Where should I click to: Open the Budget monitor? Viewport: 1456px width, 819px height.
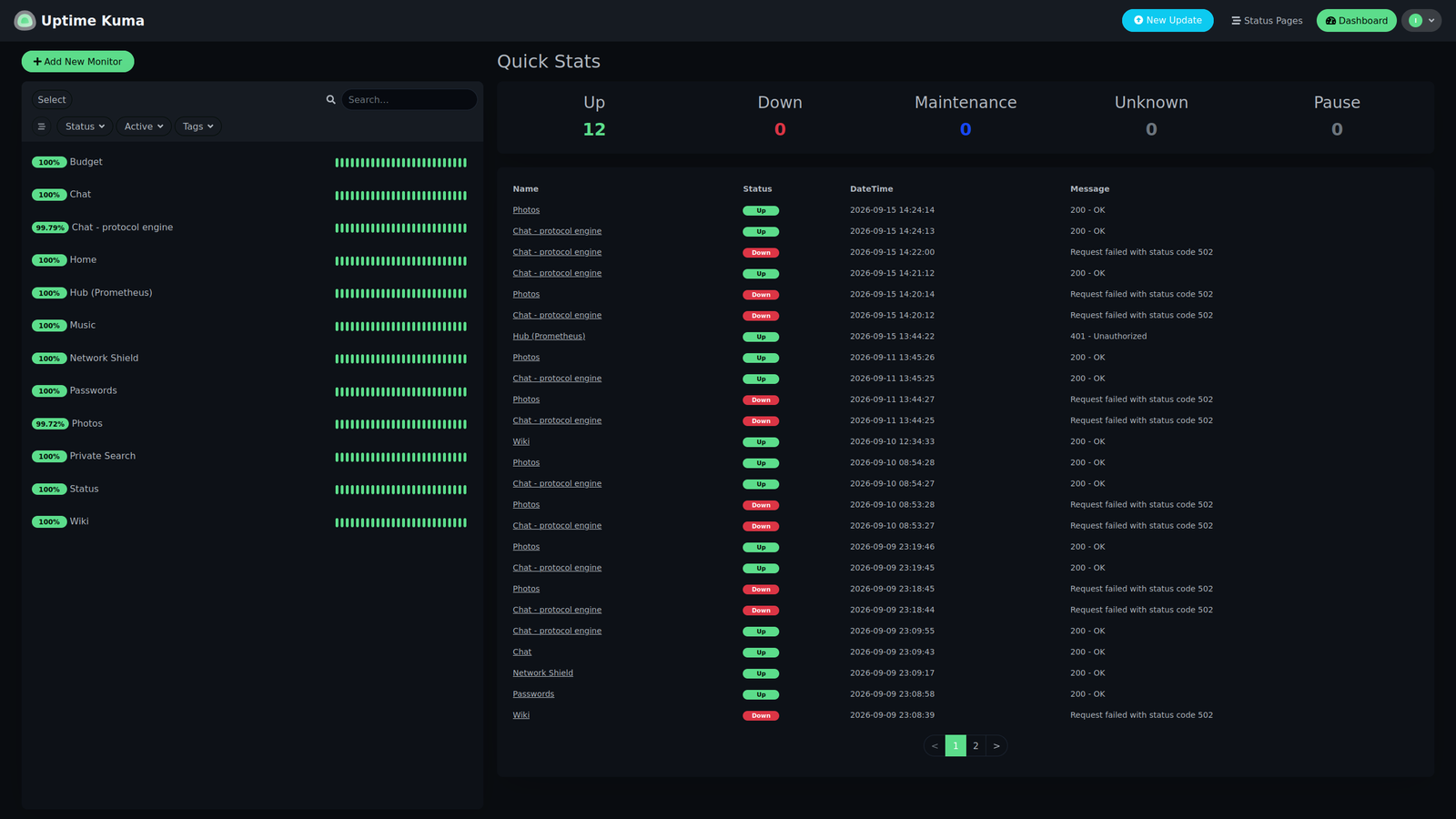(252, 162)
